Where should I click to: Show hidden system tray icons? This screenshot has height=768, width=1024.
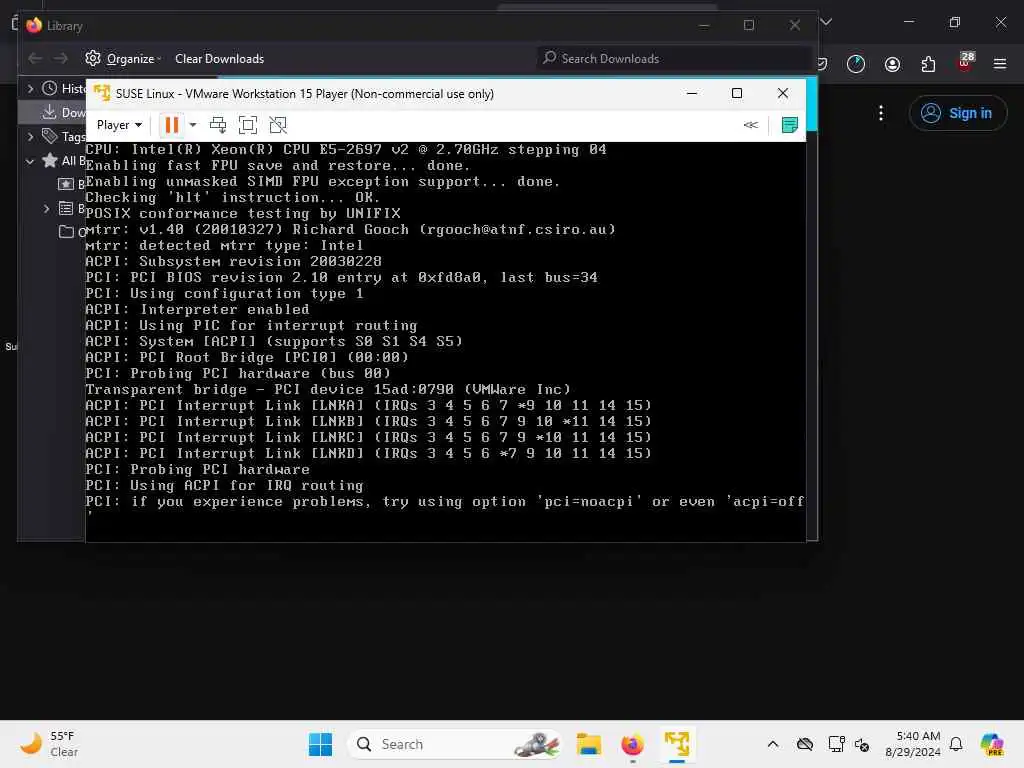773,744
